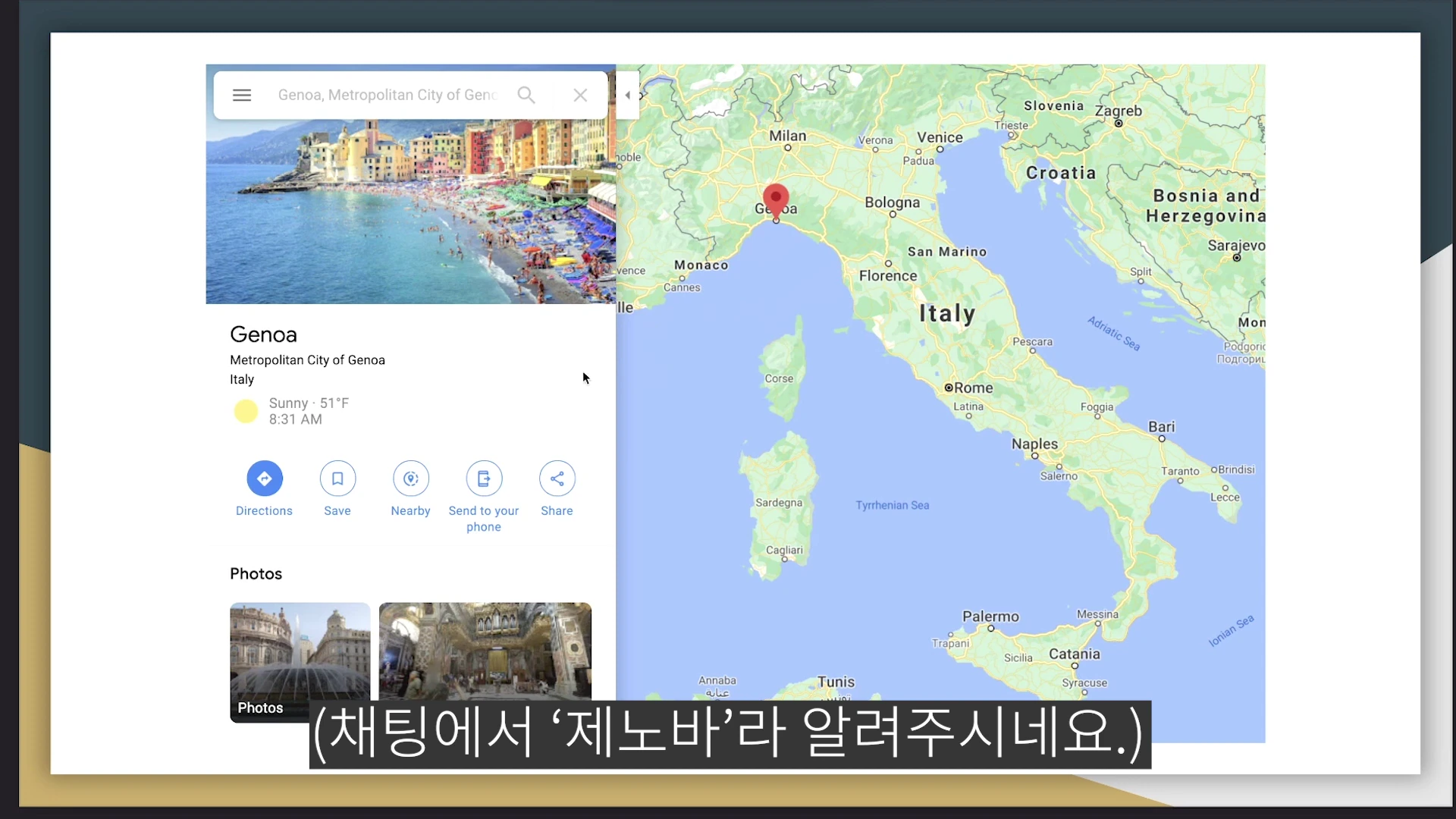The width and height of the screenshot is (1456, 819).
Task: Click the Croatia country label
Action: (1061, 173)
